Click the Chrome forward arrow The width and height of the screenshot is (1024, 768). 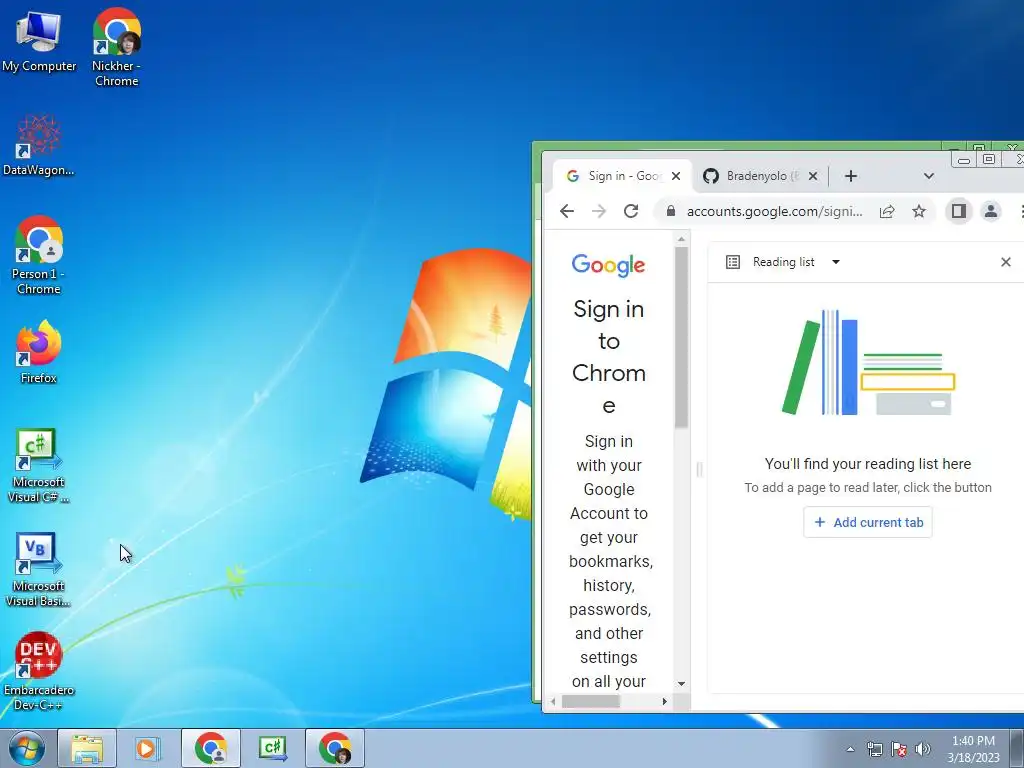(x=599, y=211)
